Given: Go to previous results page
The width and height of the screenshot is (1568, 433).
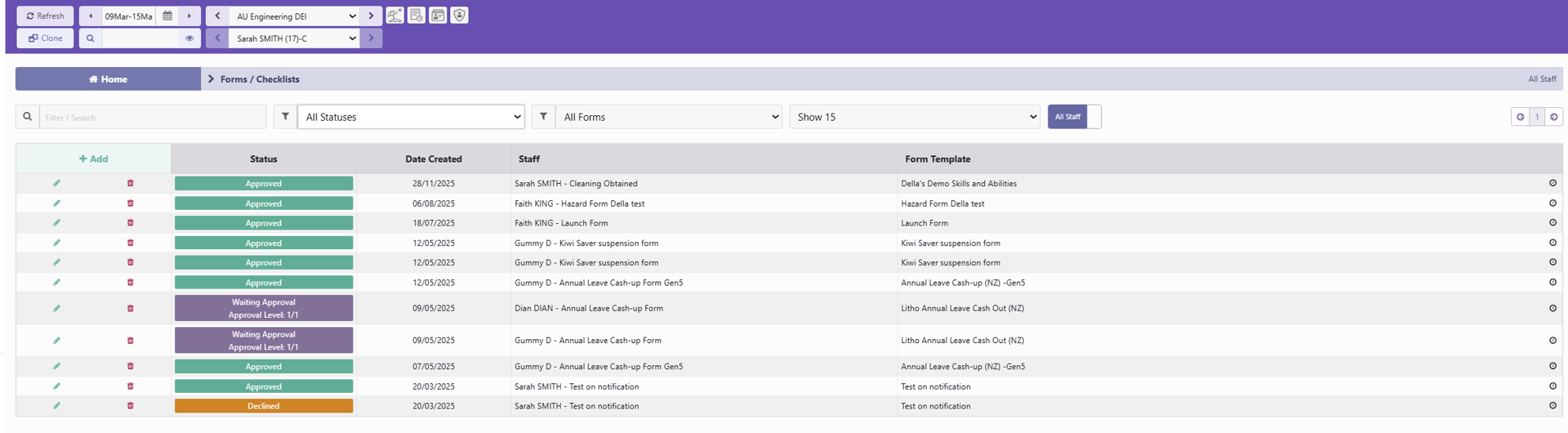Looking at the screenshot, I should coord(1520,117).
